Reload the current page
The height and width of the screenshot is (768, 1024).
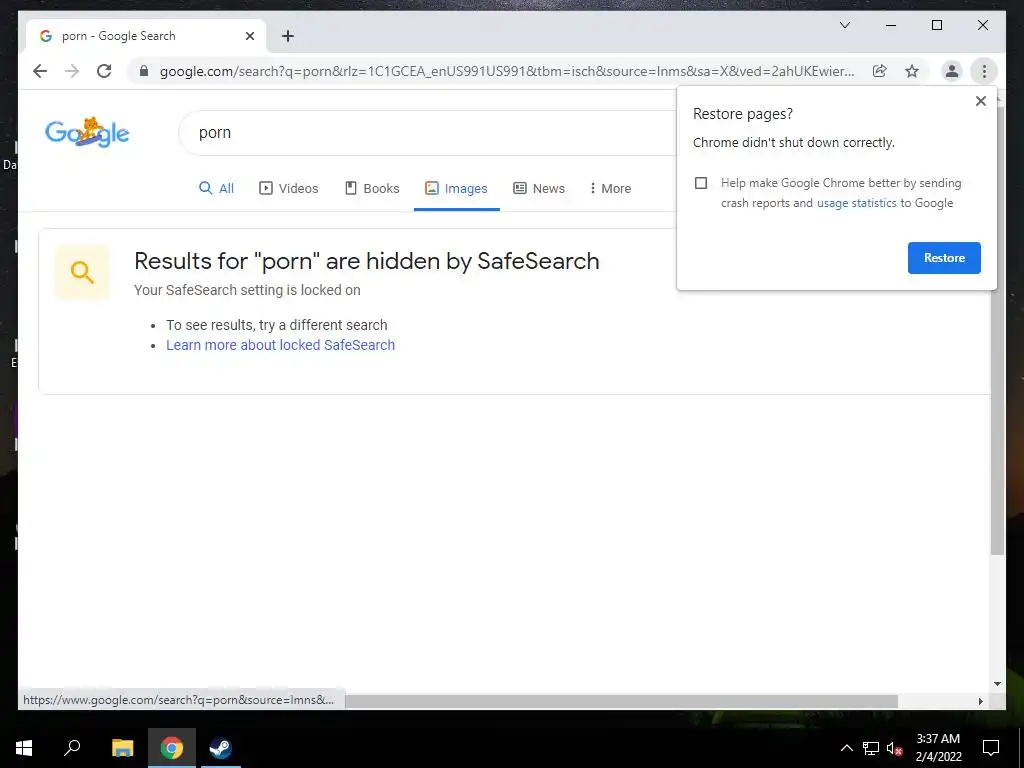point(104,71)
